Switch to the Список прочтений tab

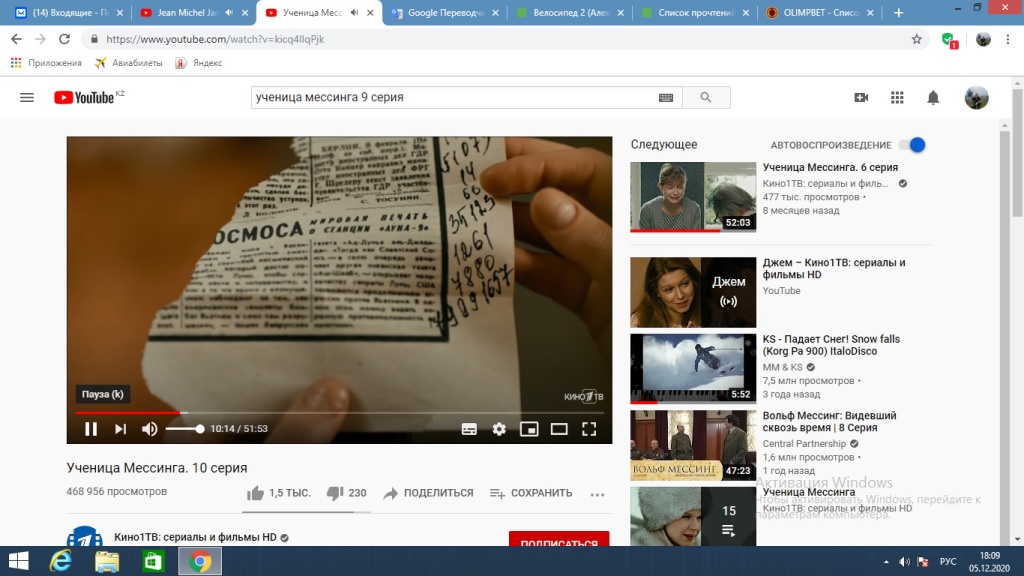pyautogui.click(x=695, y=12)
